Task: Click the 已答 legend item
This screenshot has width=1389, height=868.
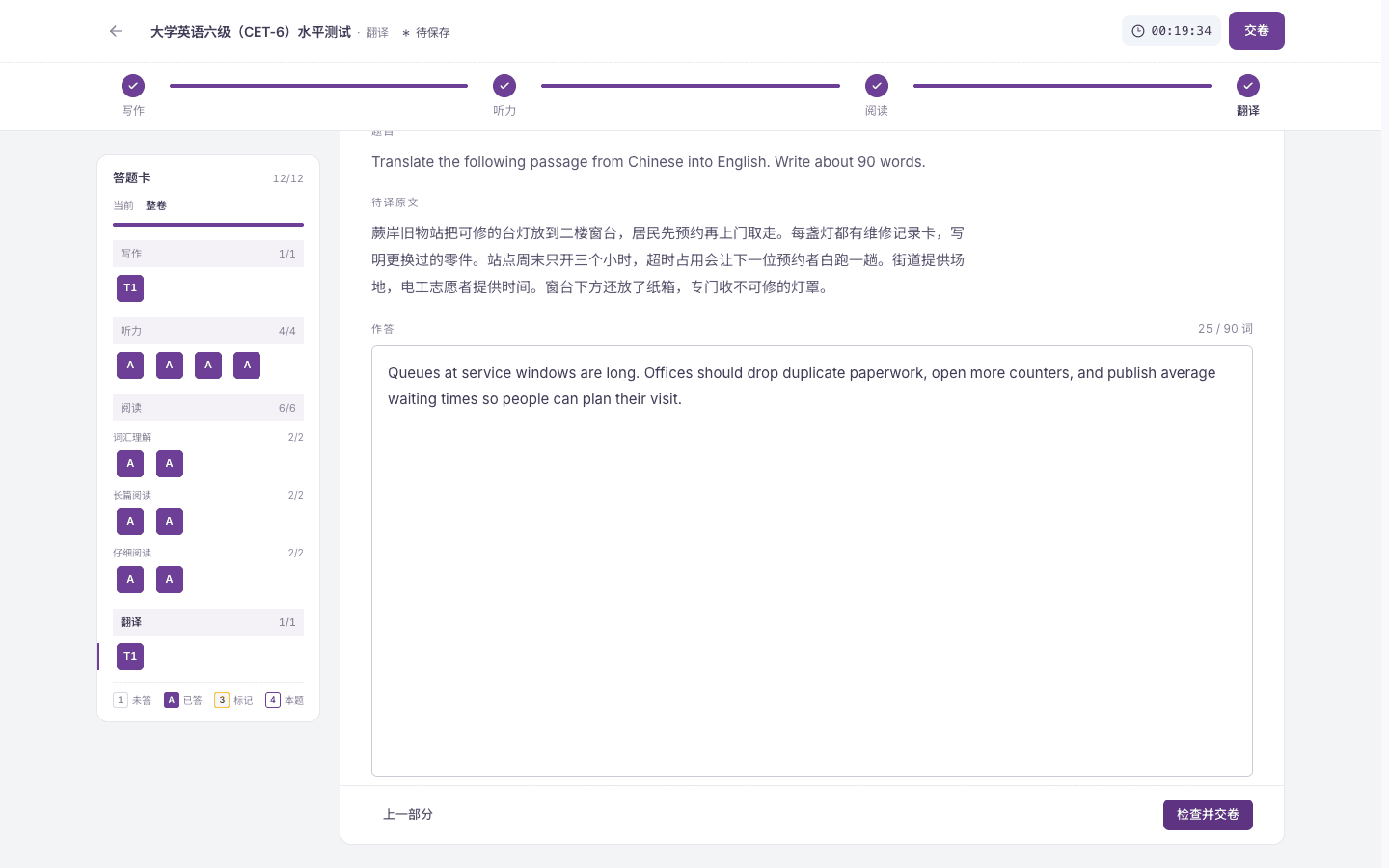Action: [183, 700]
